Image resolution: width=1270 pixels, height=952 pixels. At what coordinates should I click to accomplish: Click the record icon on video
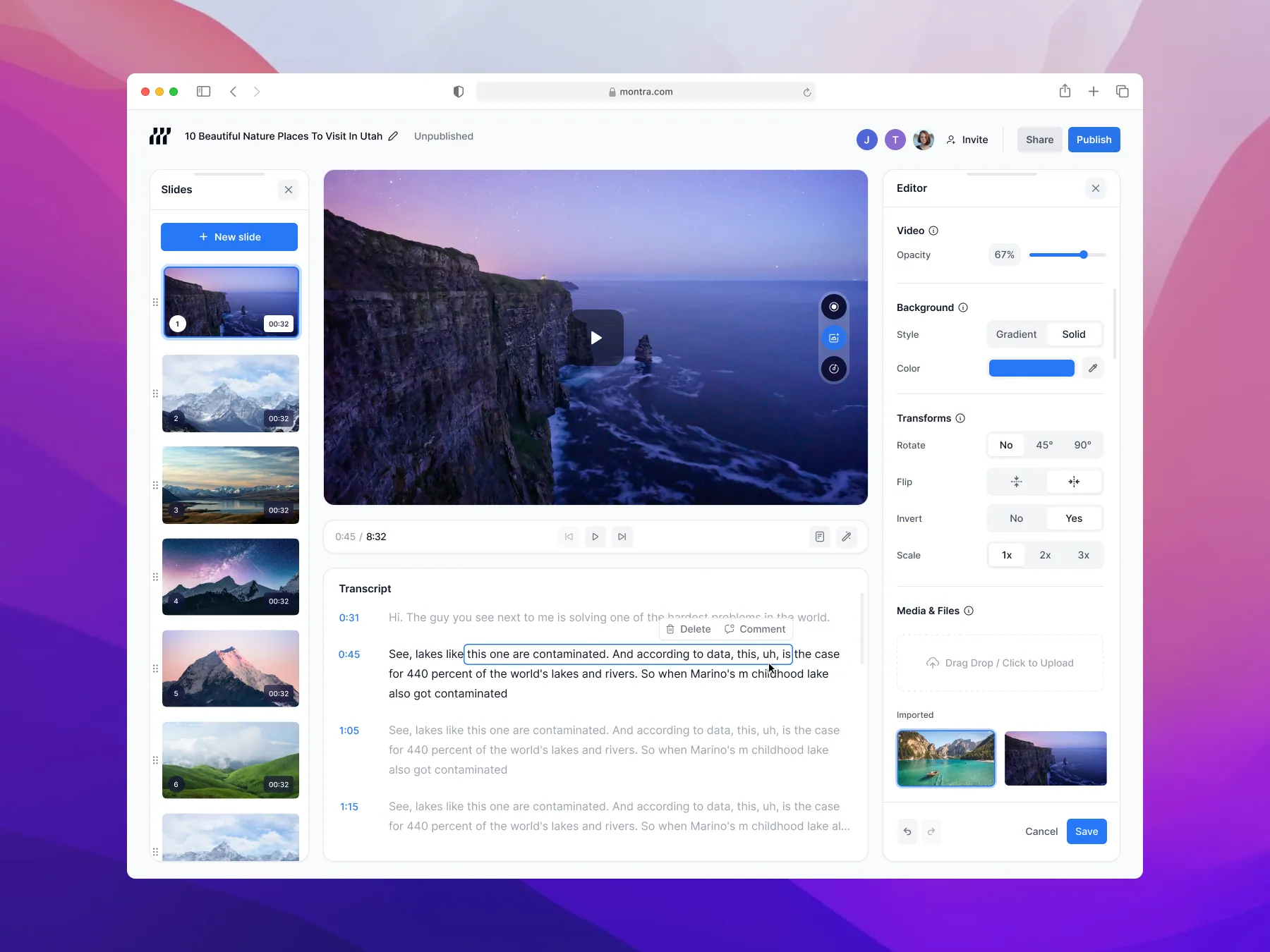pos(834,307)
